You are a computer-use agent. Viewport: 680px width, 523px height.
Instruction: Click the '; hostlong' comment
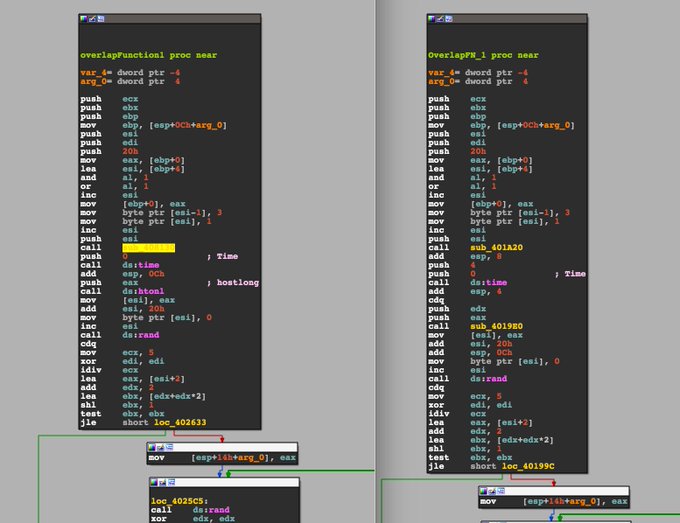233,283
